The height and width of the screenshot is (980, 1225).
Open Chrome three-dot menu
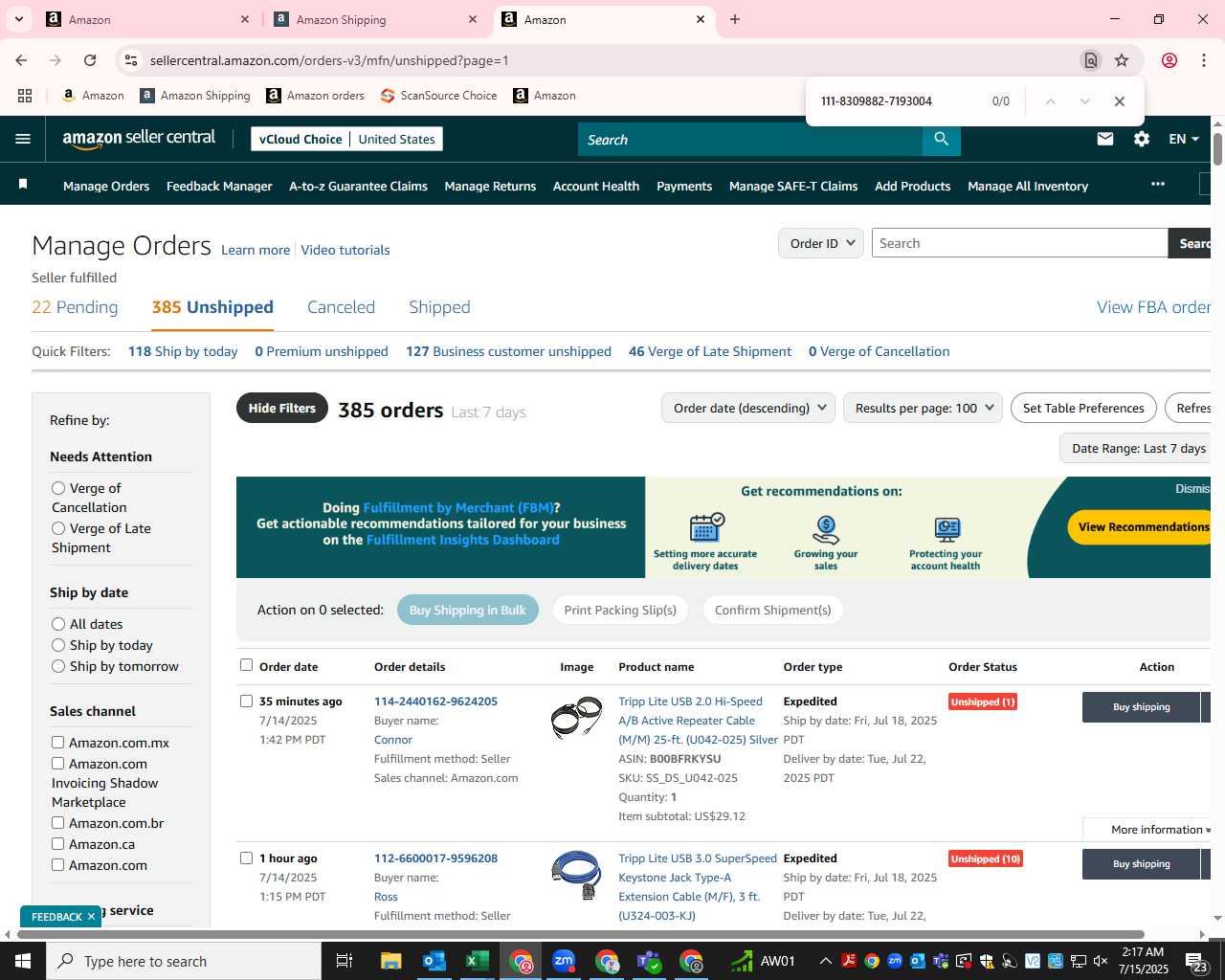click(1204, 60)
